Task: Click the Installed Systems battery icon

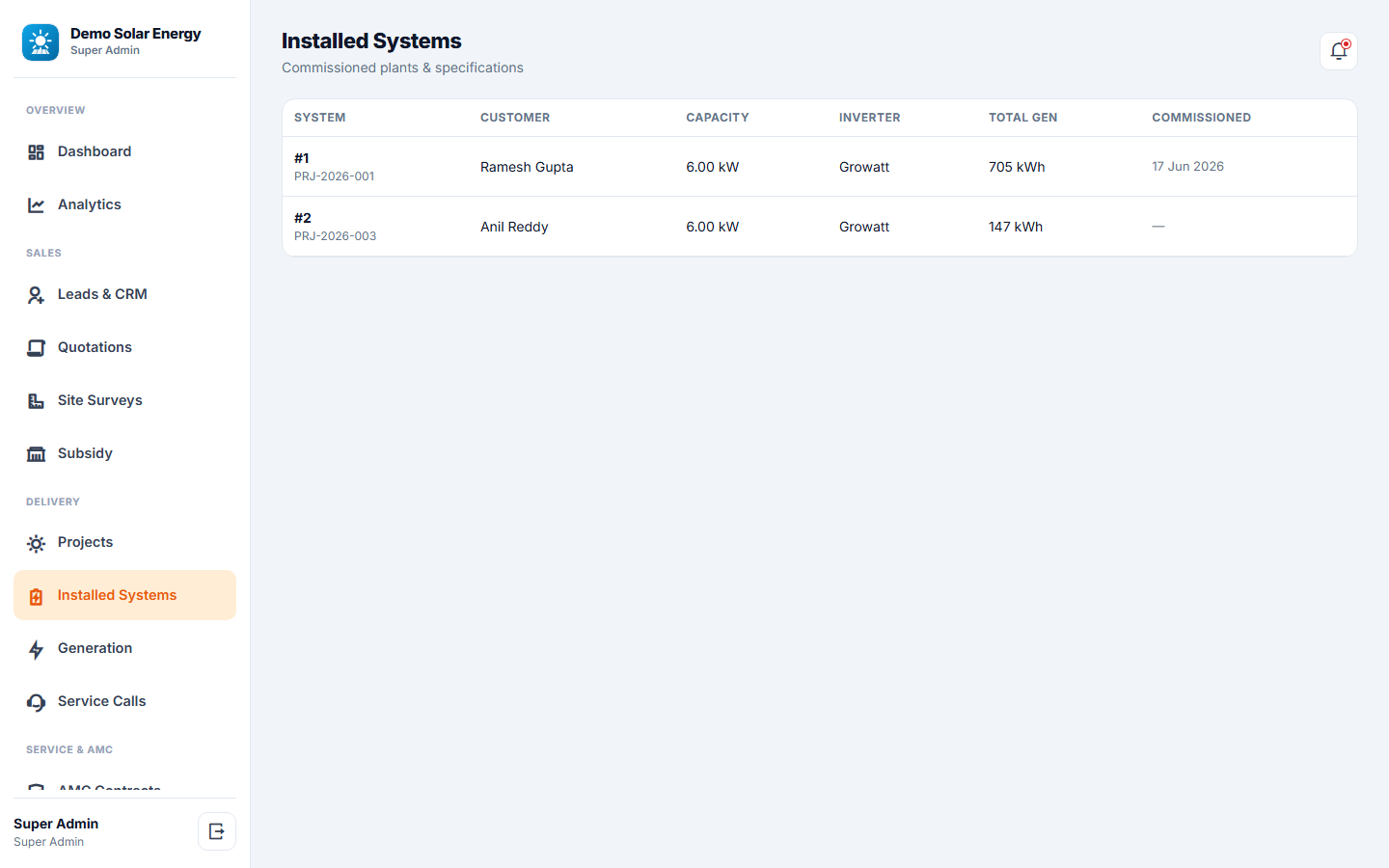Action: pyautogui.click(x=37, y=596)
